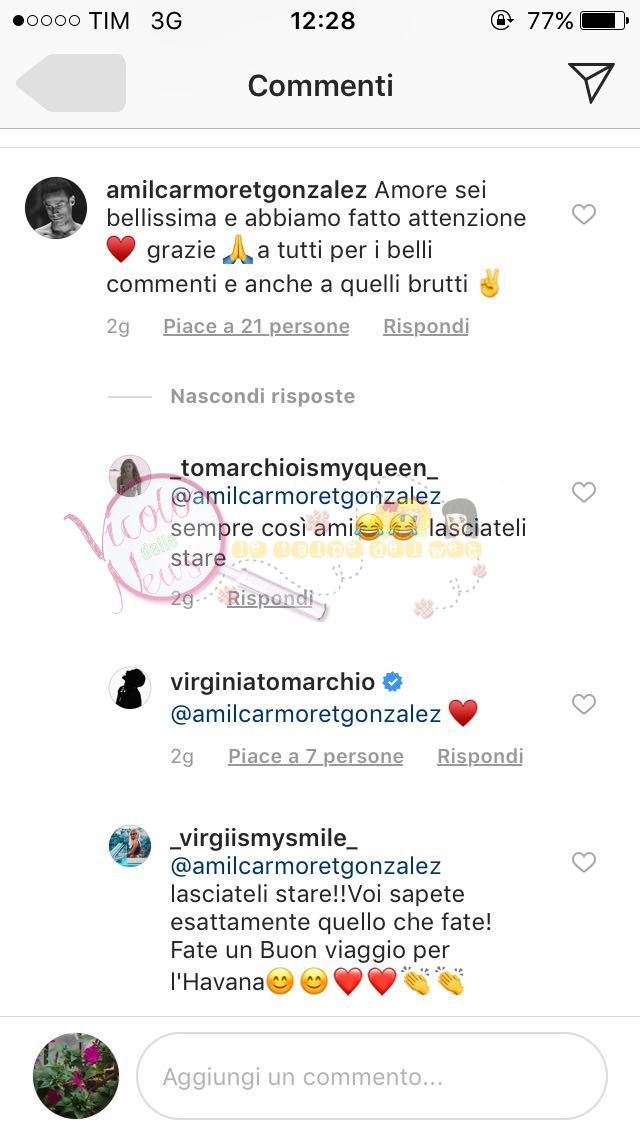640x1136 pixels.
Task: Open _virgiismysmile_'s profile avatar
Action: point(130,846)
